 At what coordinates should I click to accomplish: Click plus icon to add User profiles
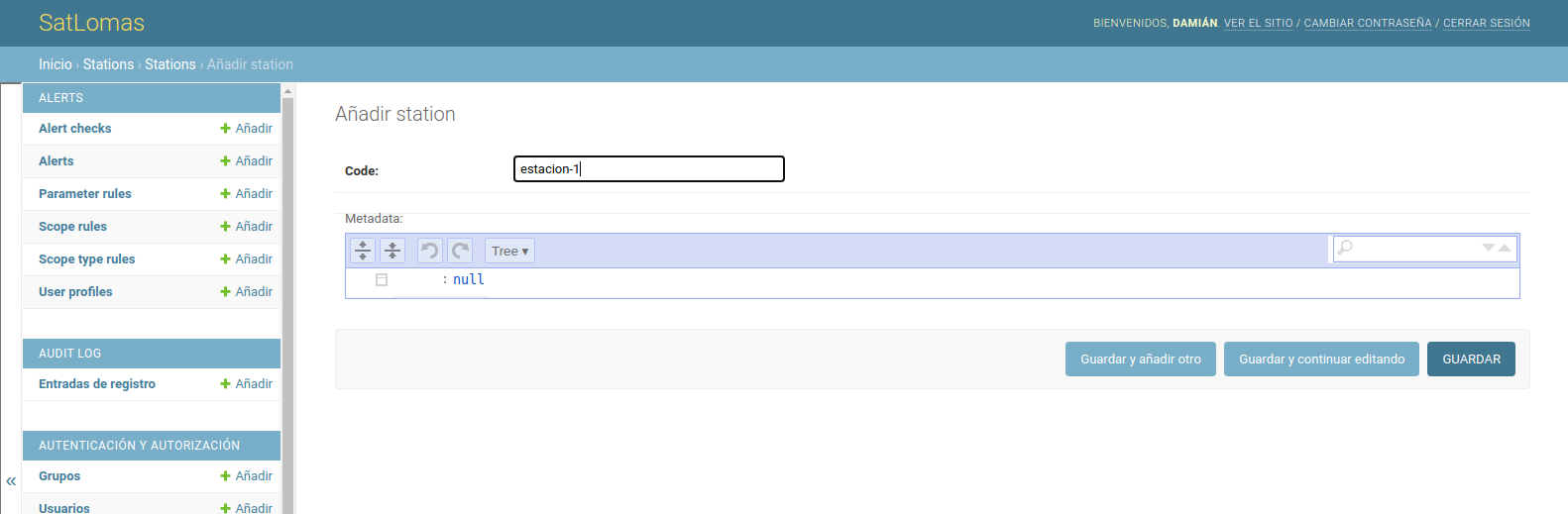225,292
